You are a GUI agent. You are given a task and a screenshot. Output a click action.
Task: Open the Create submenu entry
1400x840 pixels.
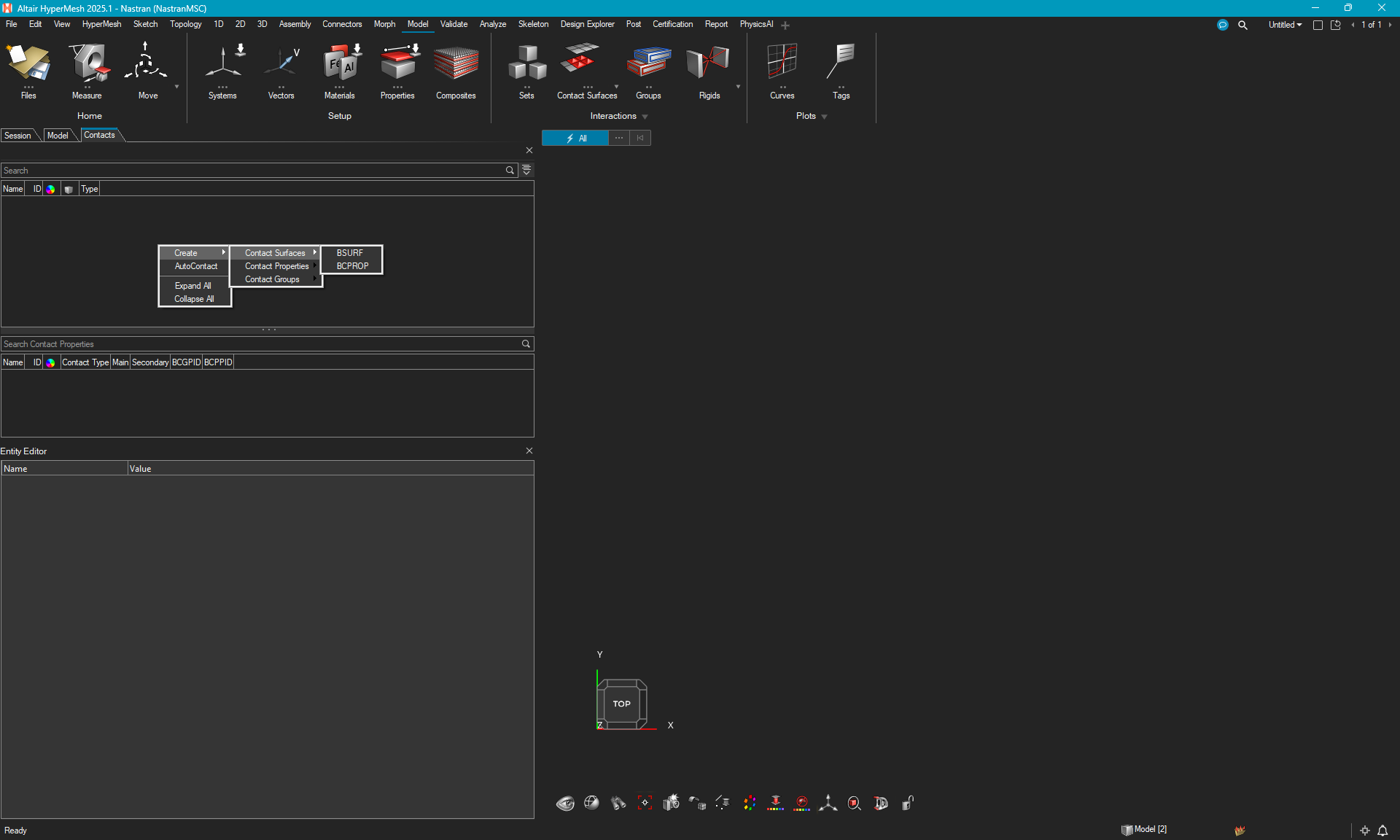pos(195,253)
